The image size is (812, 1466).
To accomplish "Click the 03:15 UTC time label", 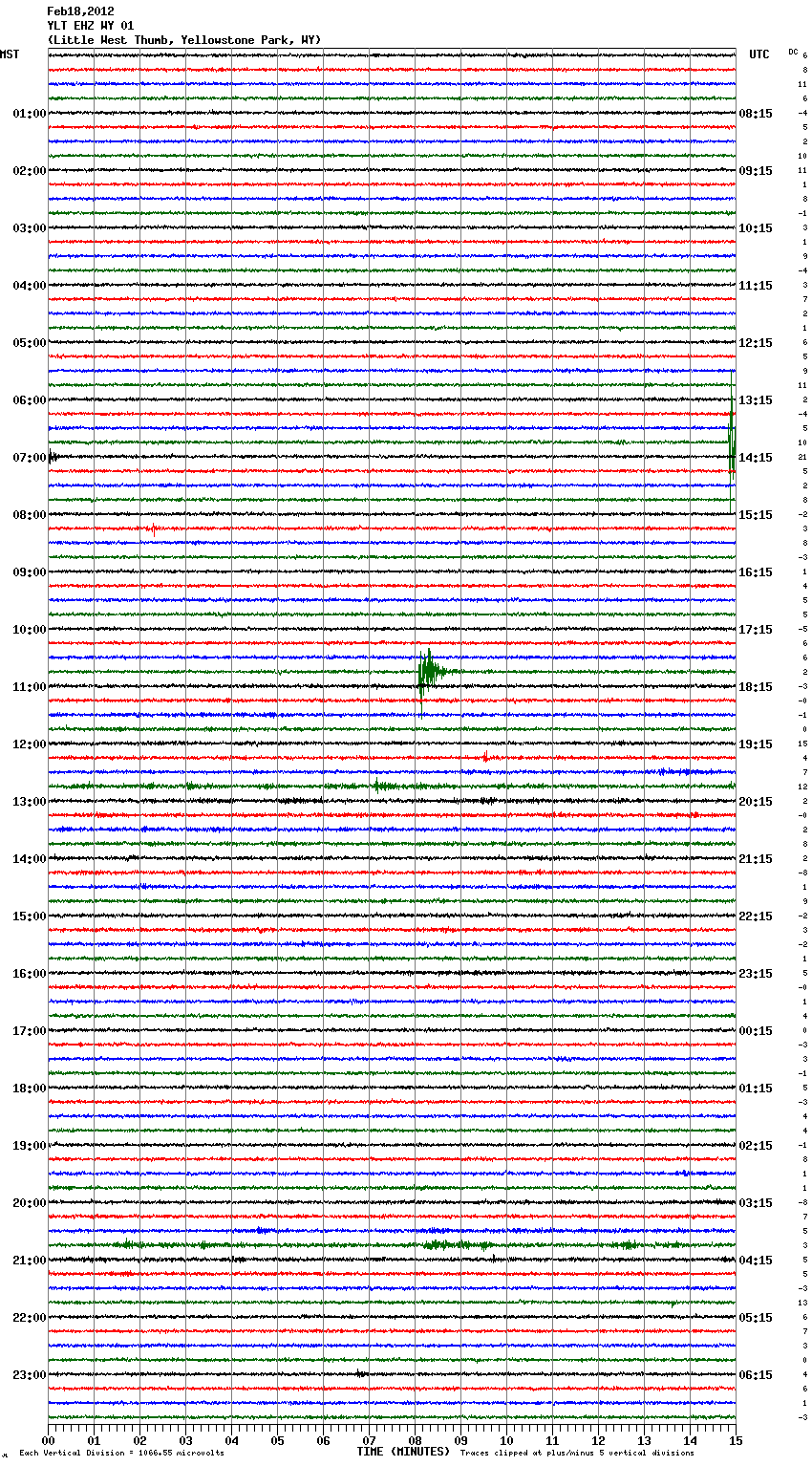I will [756, 1203].
